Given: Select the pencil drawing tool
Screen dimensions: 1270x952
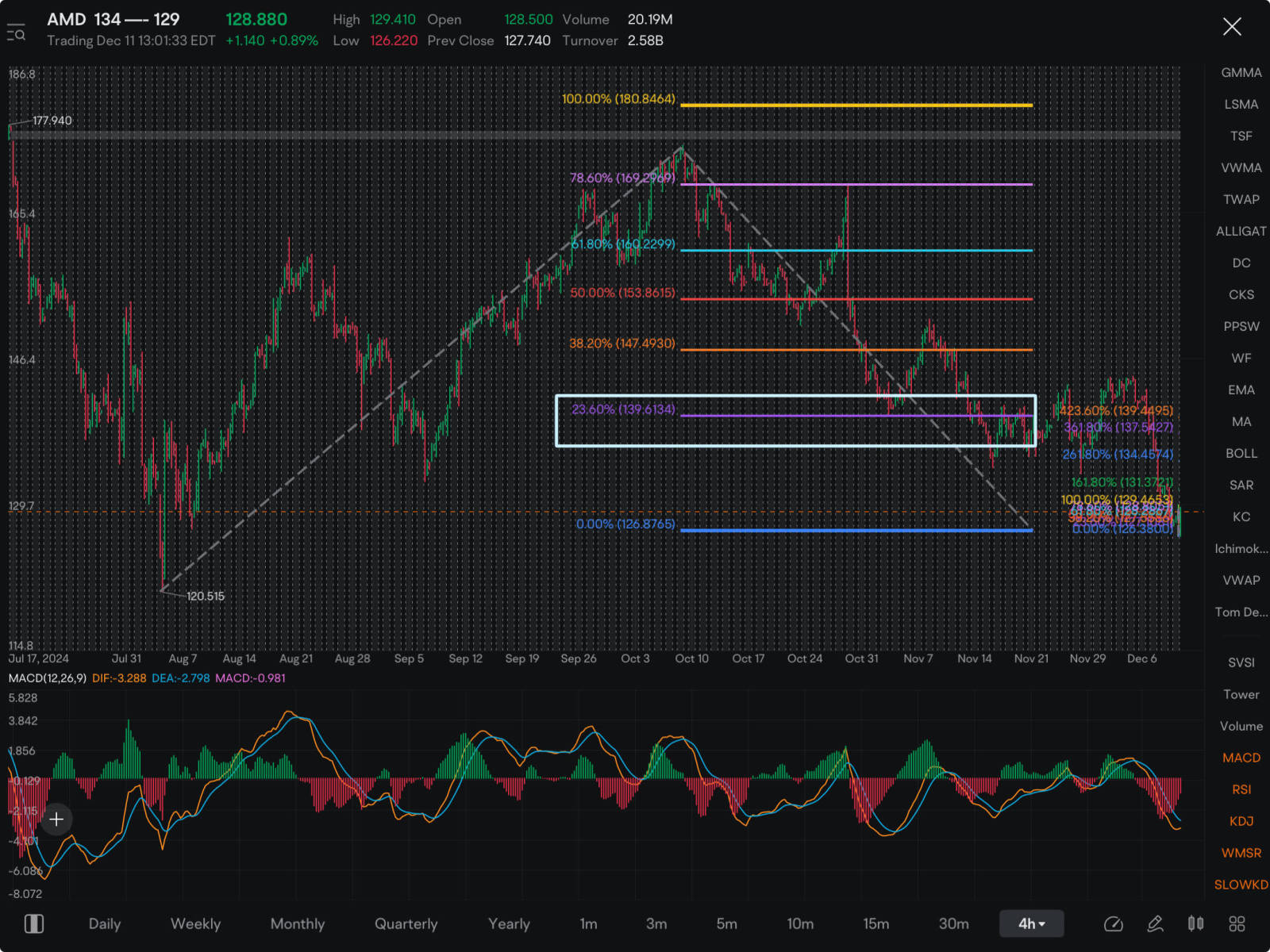Looking at the screenshot, I should point(1156,923).
